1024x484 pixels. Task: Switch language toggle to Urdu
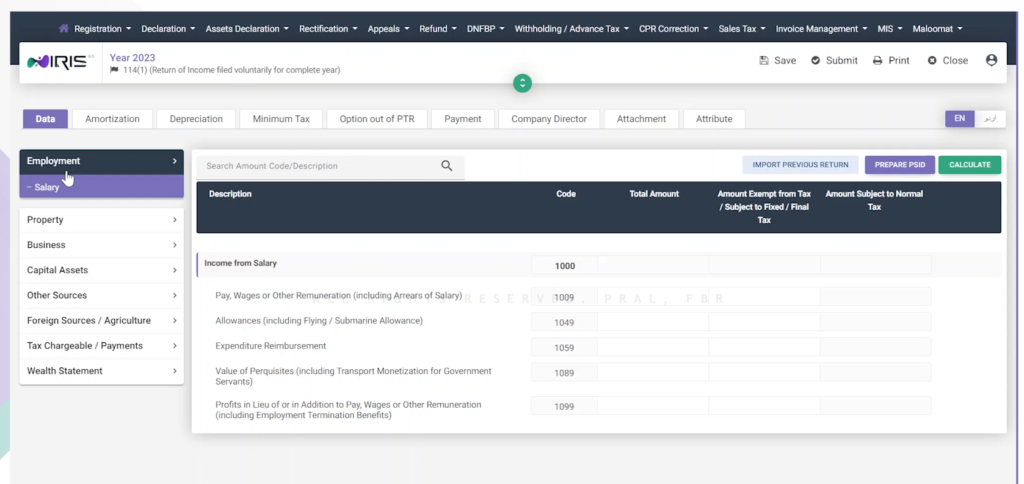(x=989, y=119)
